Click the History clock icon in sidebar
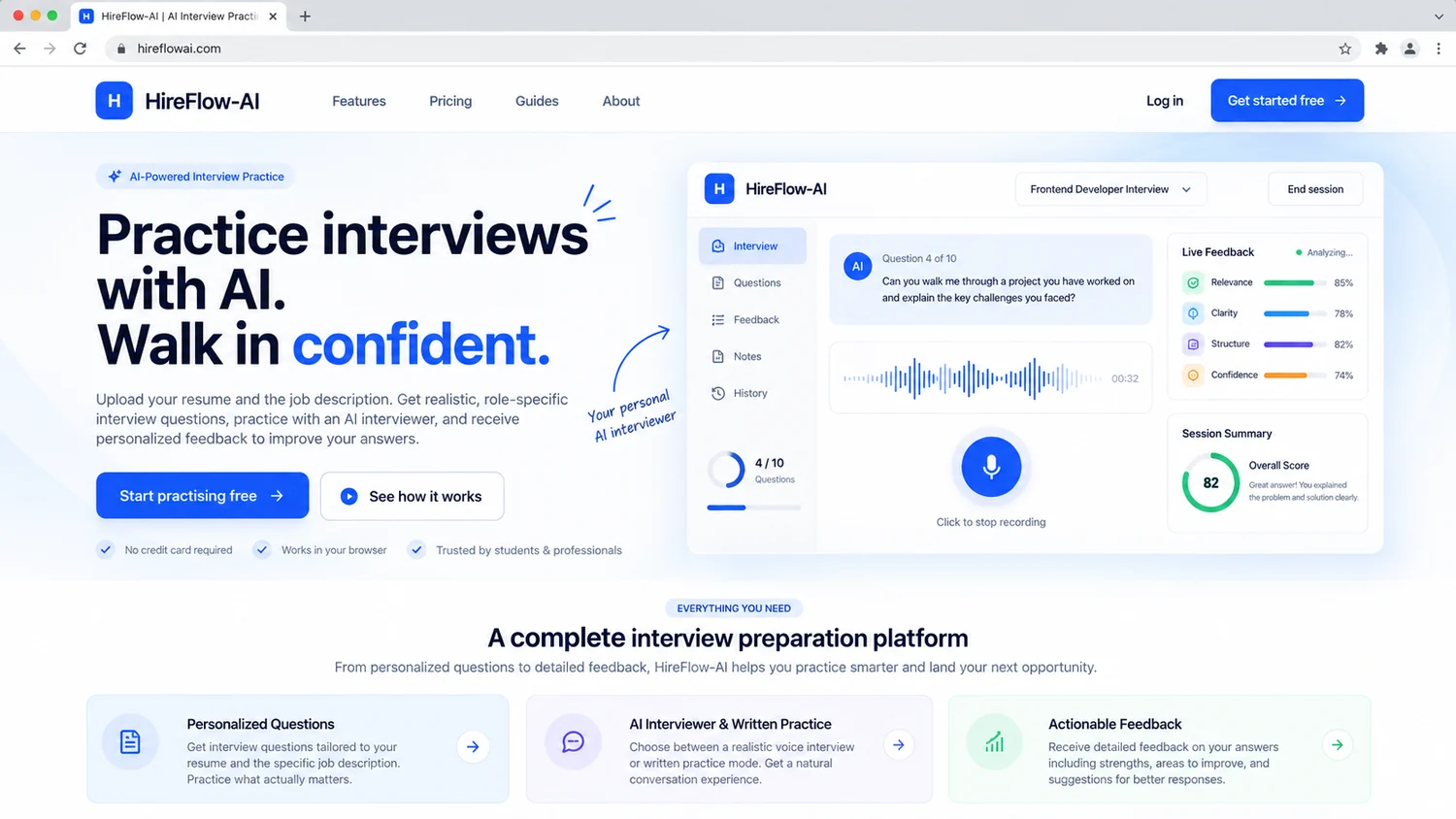Image resolution: width=1456 pixels, height=819 pixels. 718,394
